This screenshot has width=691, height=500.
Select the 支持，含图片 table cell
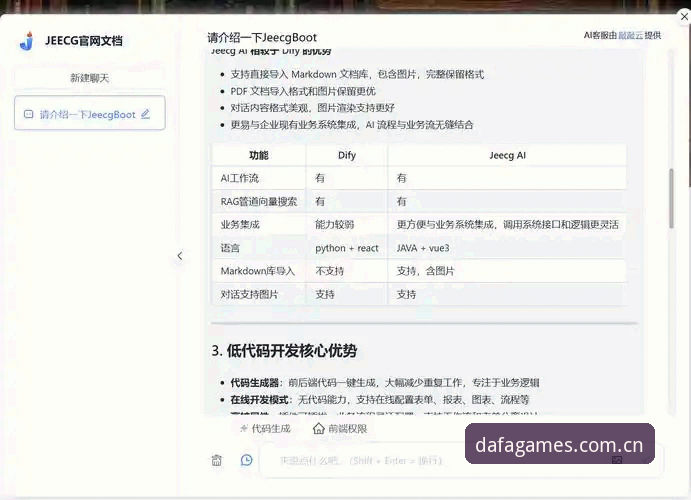point(507,271)
